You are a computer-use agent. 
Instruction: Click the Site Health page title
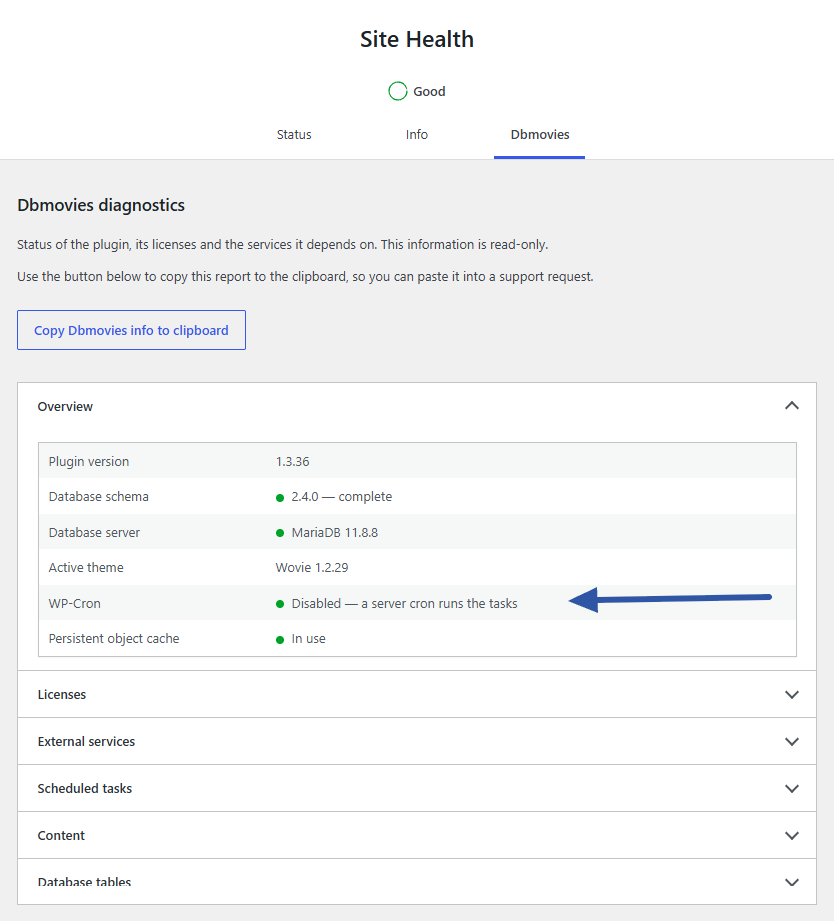point(417,39)
